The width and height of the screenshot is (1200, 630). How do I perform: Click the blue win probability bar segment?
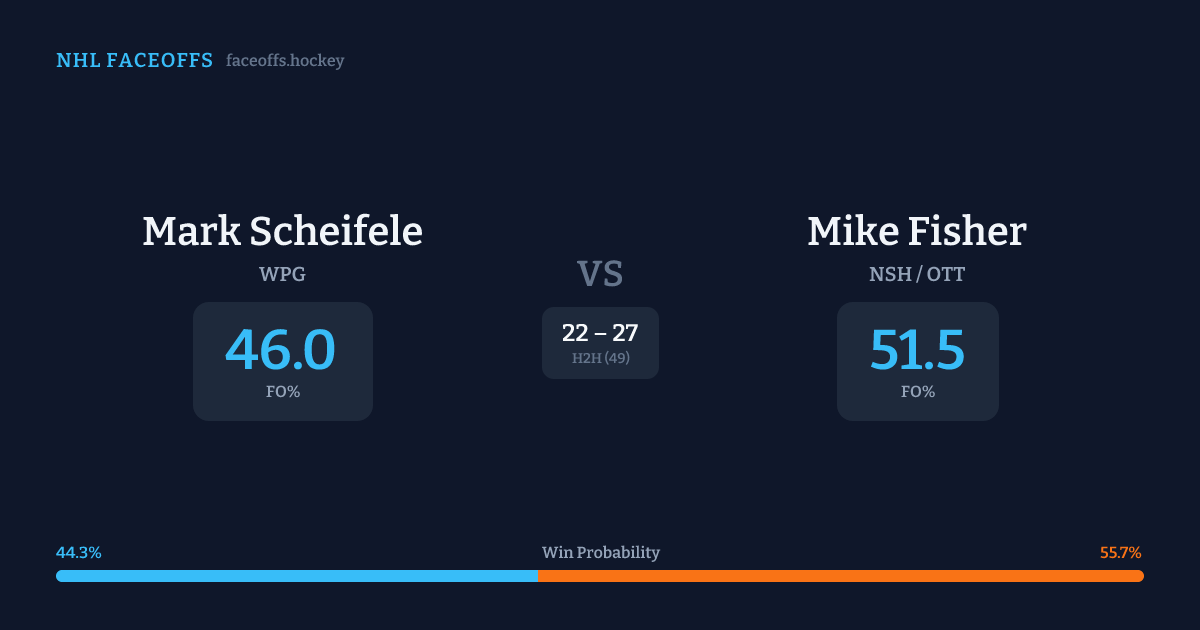coord(296,576)
